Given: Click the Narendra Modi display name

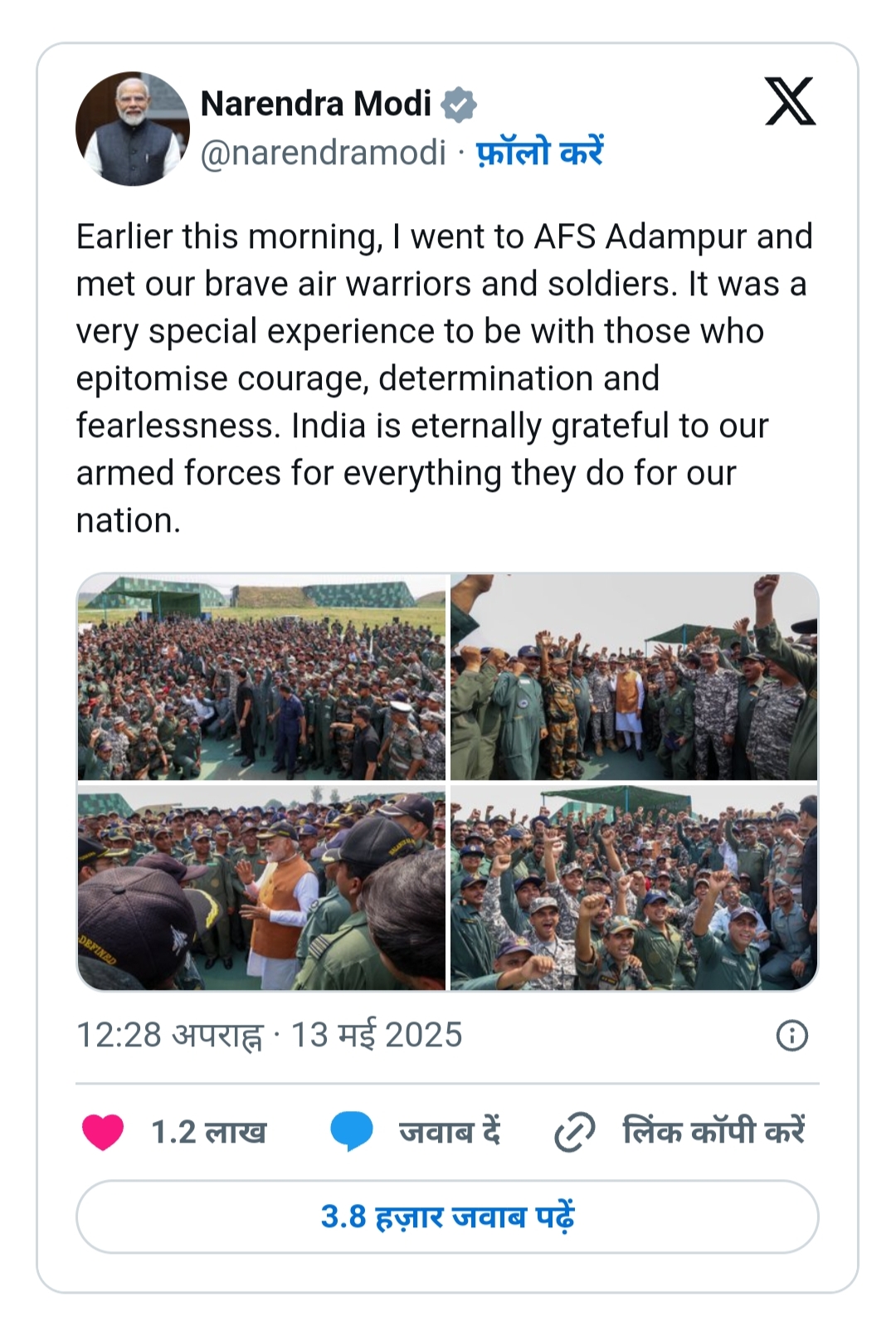Looking at the screenshot, I should click(316, 105).
